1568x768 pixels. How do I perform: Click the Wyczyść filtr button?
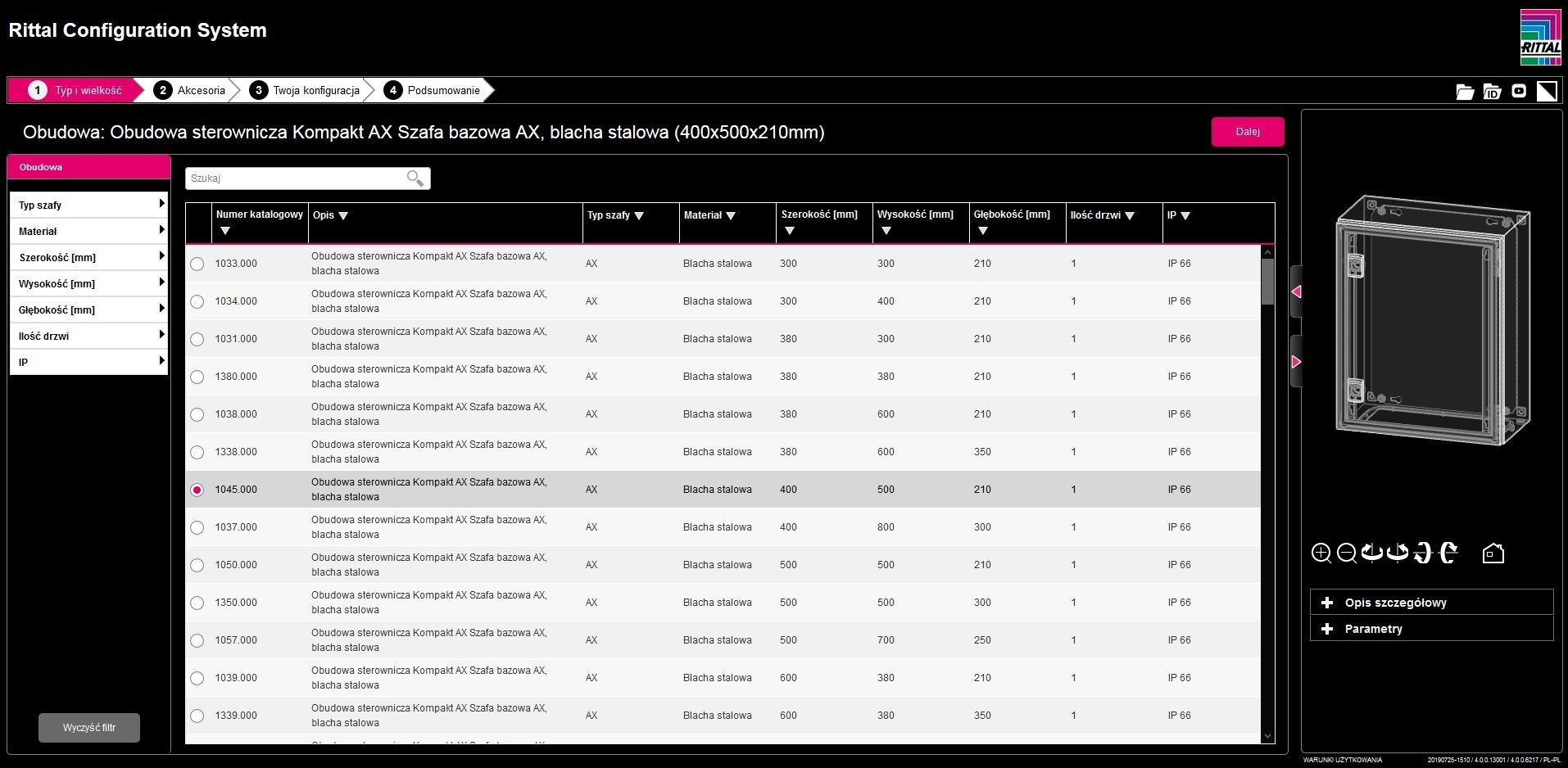(89, 728)
